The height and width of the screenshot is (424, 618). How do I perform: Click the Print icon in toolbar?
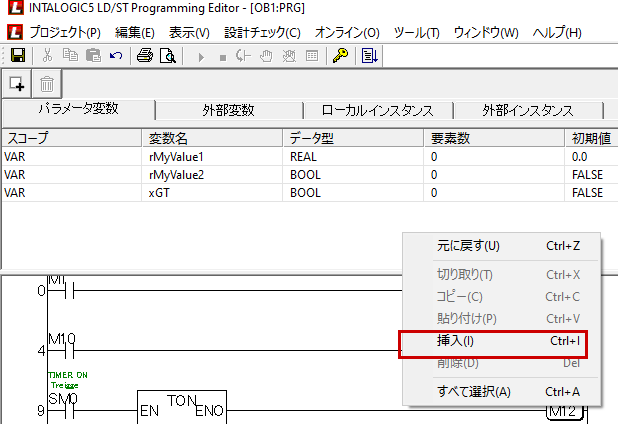pyautogui.click(x=144, y=56)
